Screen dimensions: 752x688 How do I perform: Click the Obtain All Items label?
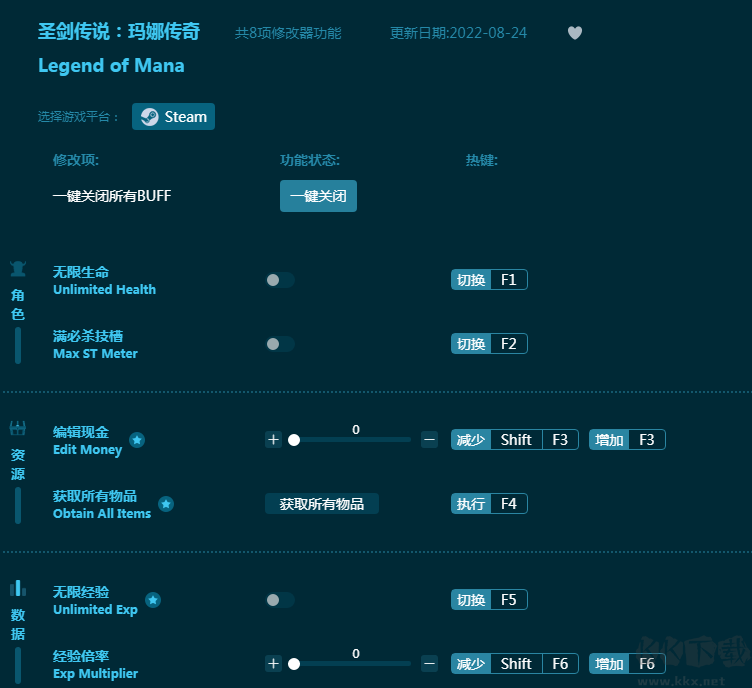pos(102,513)
